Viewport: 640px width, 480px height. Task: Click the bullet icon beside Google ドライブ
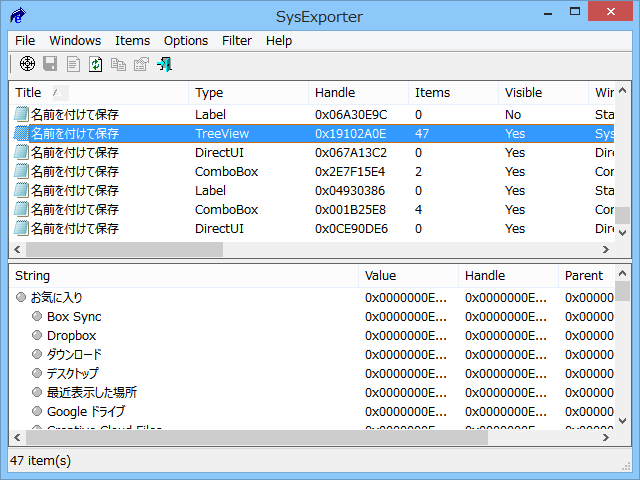coord(37,411)
